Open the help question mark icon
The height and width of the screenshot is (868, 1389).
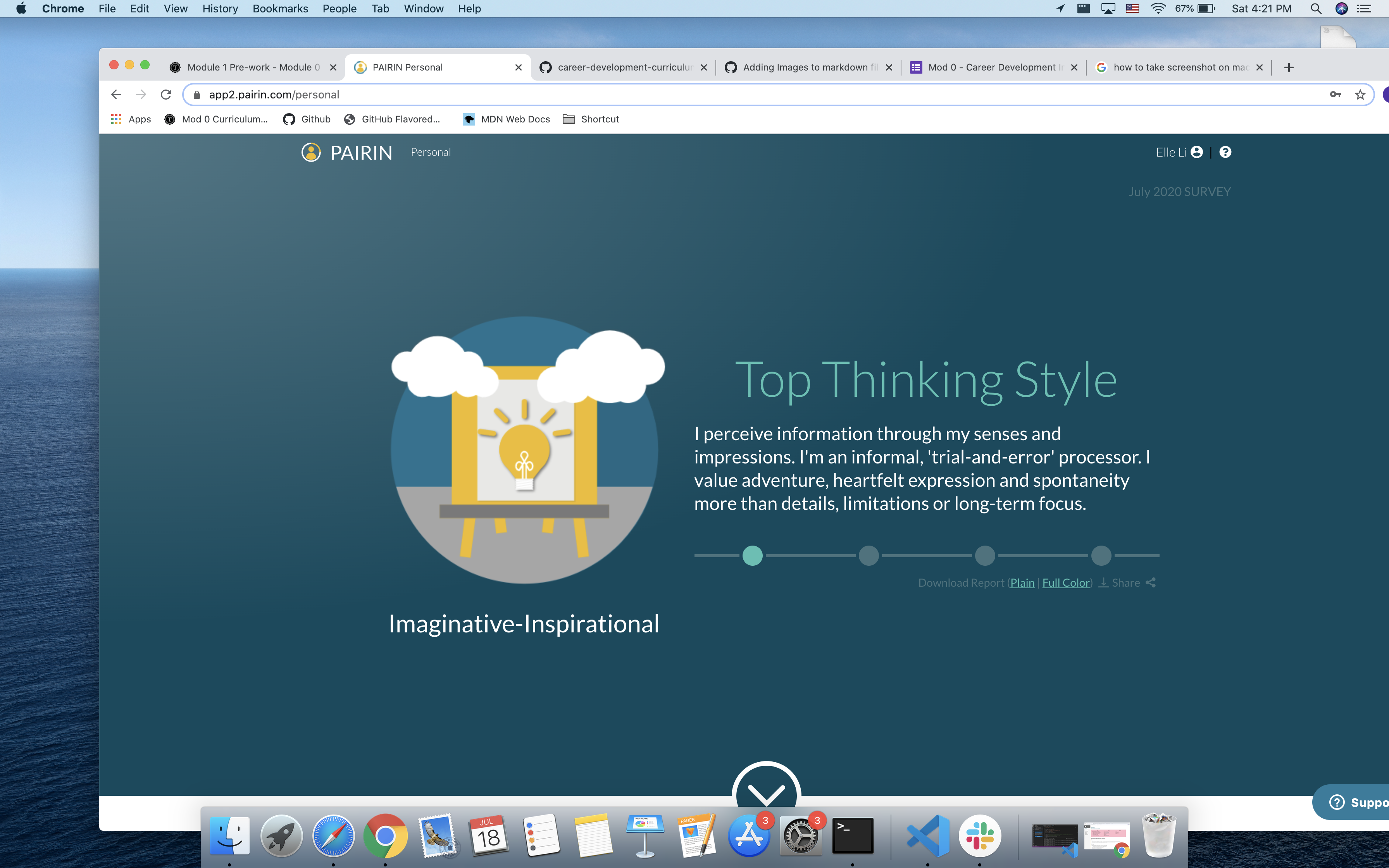tap(1225, 152)
